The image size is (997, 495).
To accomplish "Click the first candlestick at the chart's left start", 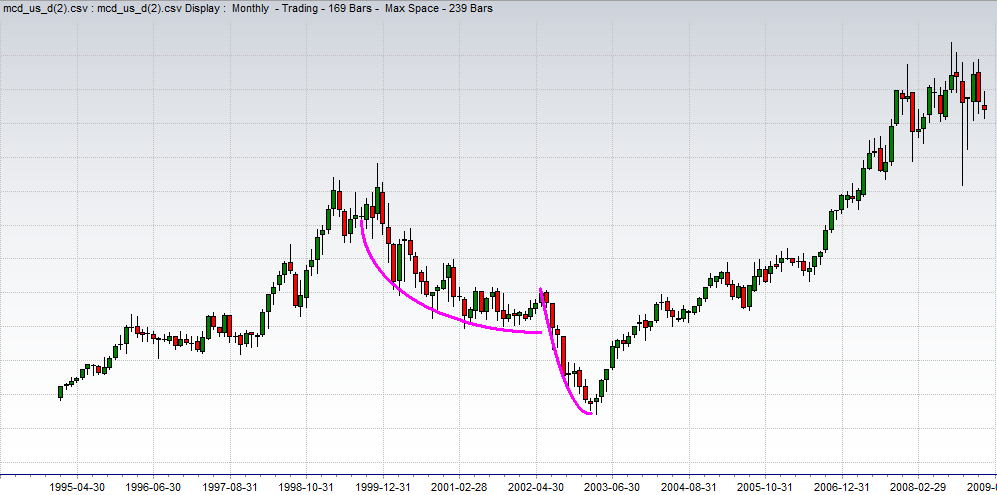I will pyautogui.click(x=60, y=392).
